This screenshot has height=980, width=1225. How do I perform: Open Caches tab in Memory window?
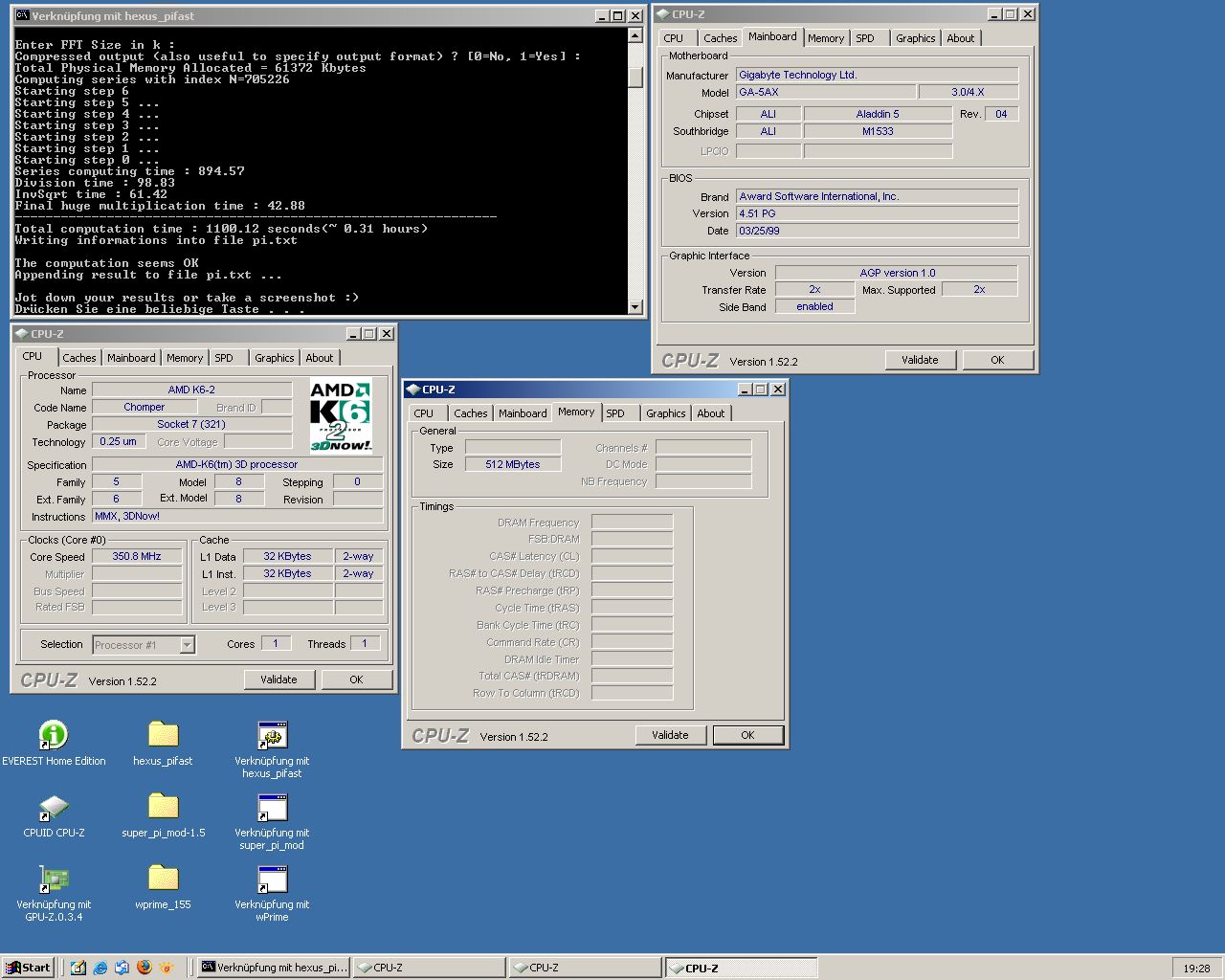pos(471,413)
